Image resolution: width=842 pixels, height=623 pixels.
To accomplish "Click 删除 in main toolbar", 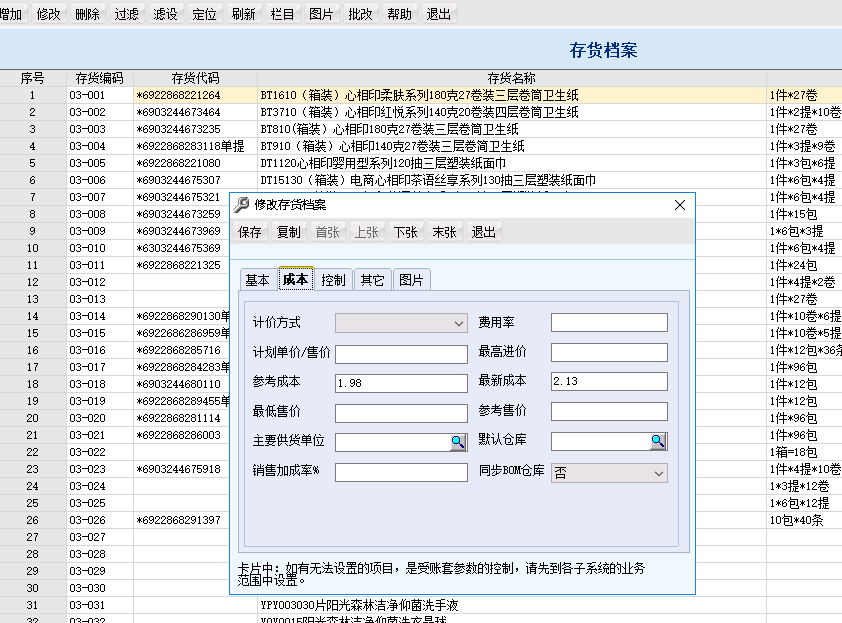I will tap(88, 14).
